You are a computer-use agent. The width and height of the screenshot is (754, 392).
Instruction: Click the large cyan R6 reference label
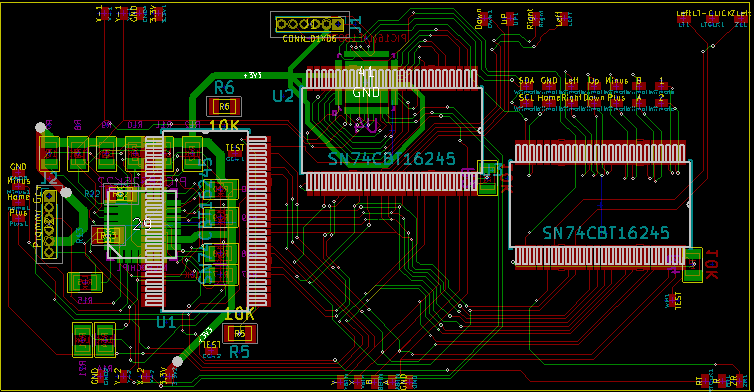[x=224, y=88]
